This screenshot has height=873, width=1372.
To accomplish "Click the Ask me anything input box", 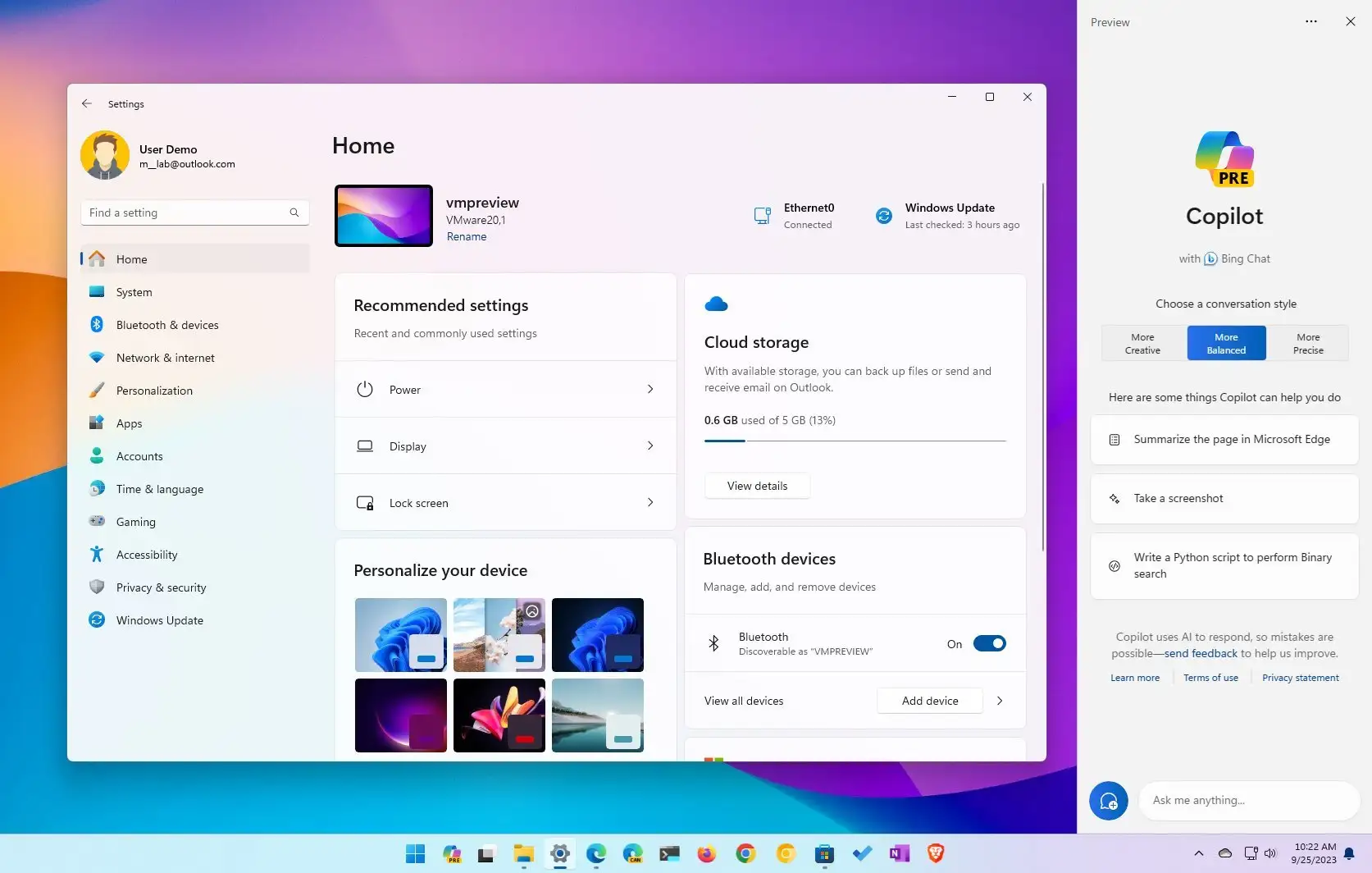I will coord(1249,801).
